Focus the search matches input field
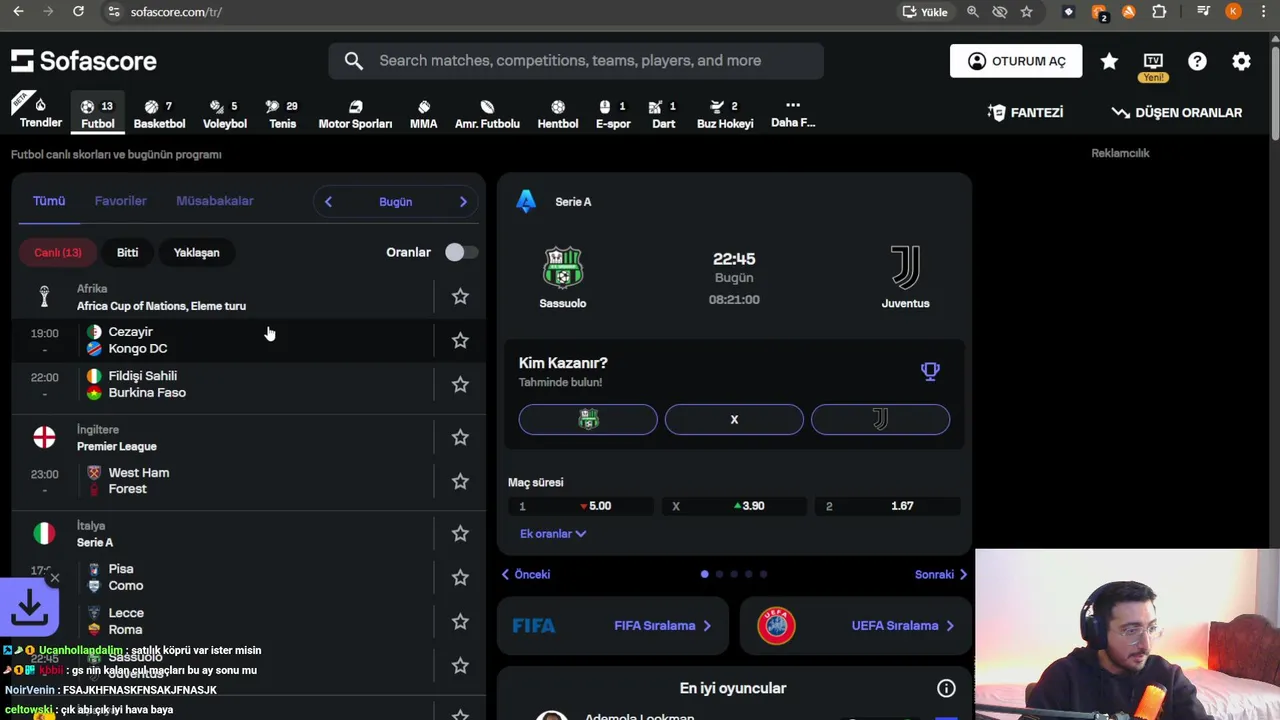Viewport: 1280px width, 720px height. coord(576,61)
